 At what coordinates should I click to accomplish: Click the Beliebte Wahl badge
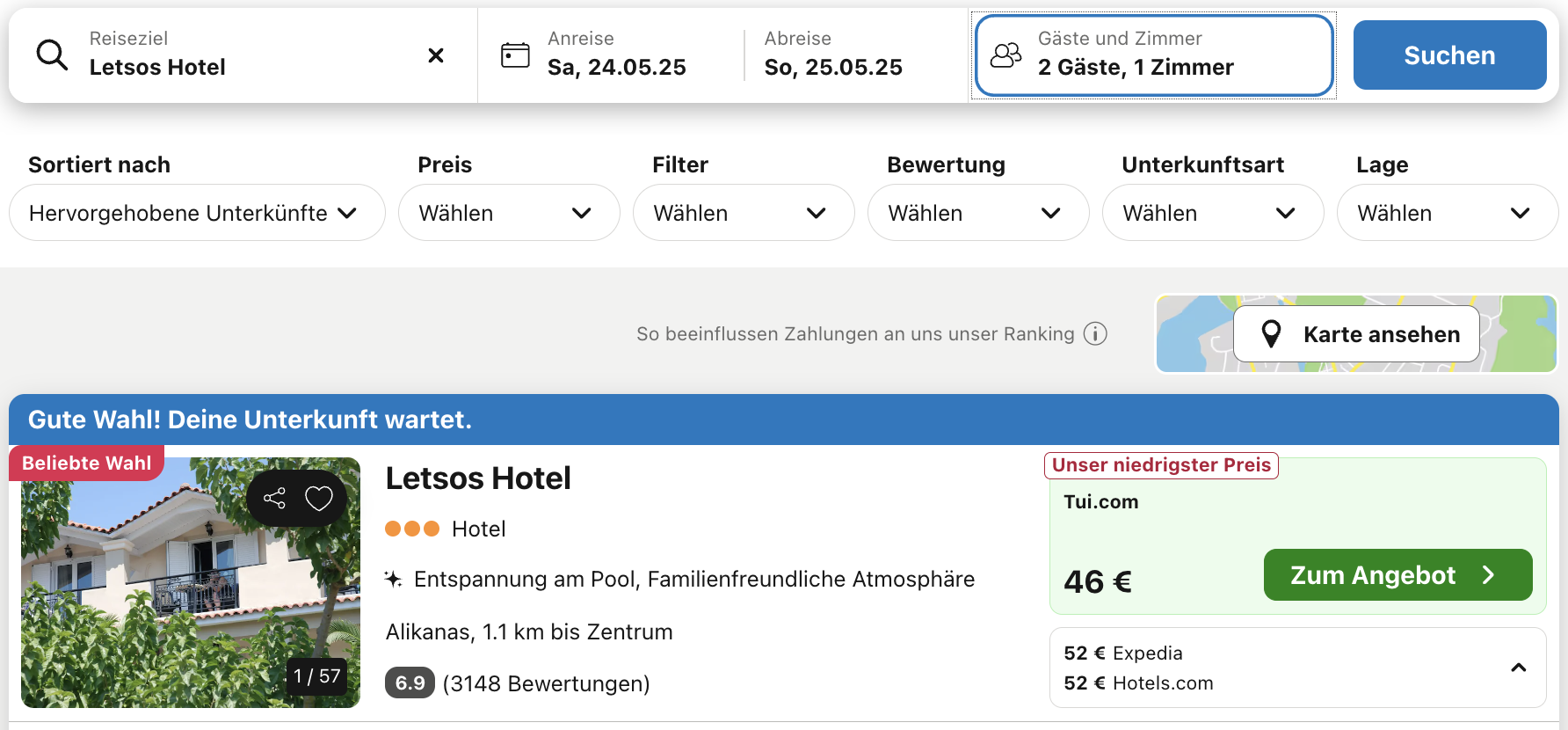[x=86, y=464]
